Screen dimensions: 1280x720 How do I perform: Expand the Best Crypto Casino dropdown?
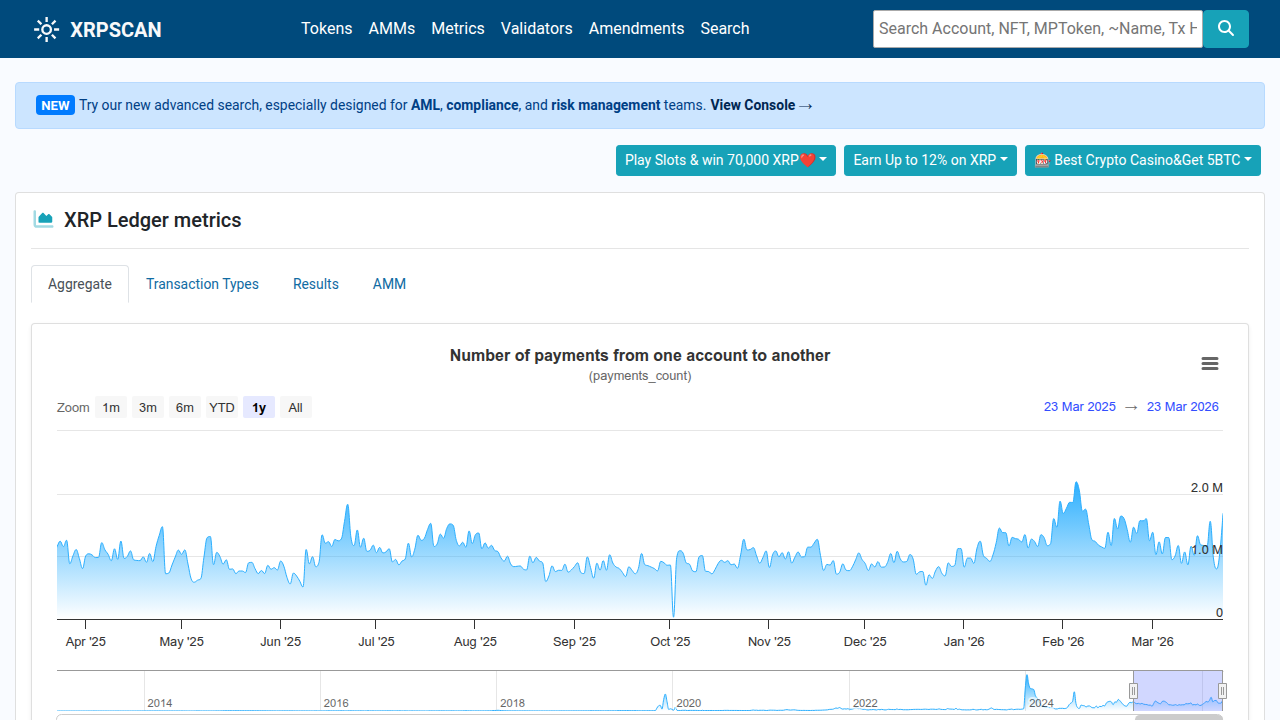click(1249, 160)
